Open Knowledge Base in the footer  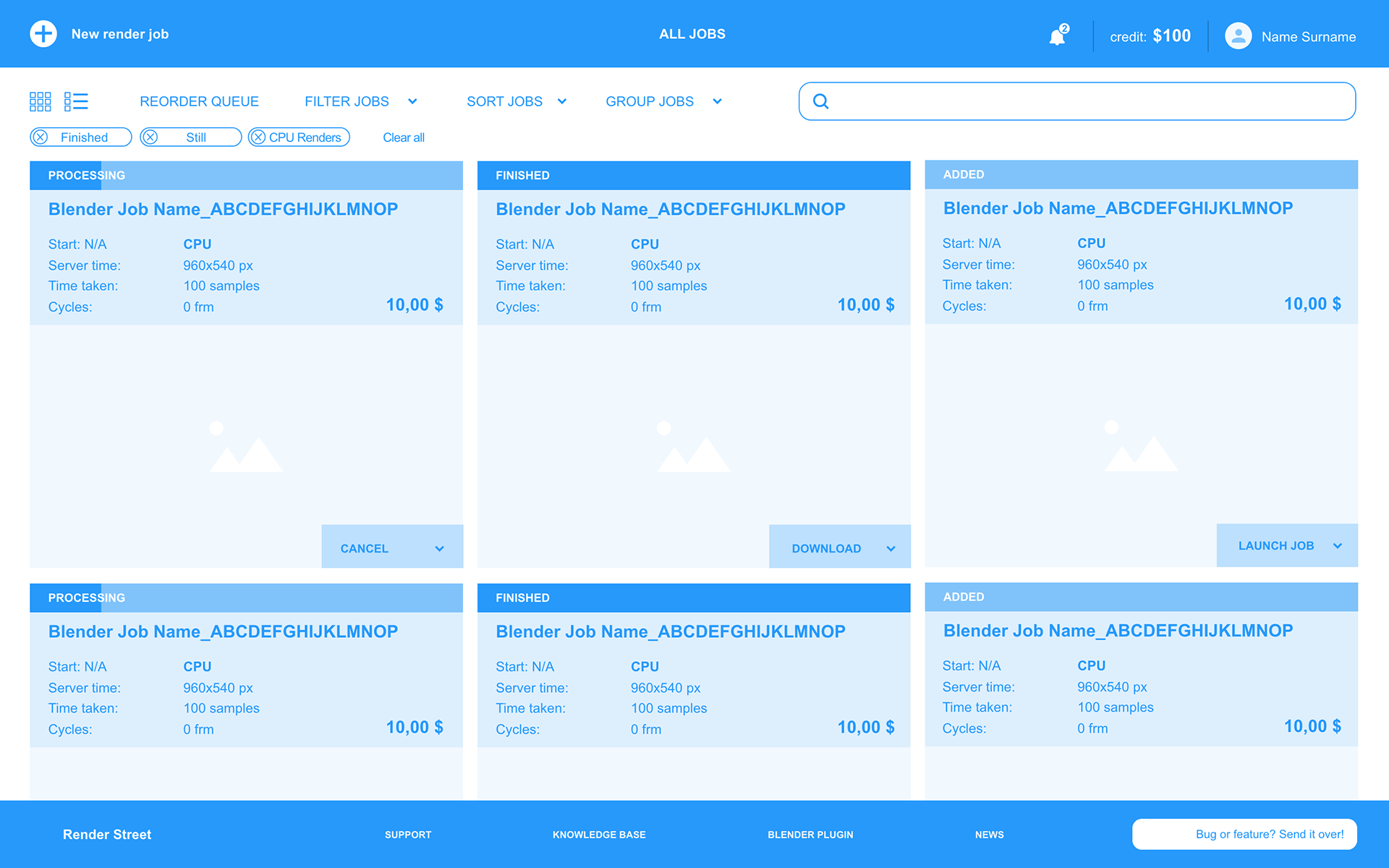click(599, 835)
